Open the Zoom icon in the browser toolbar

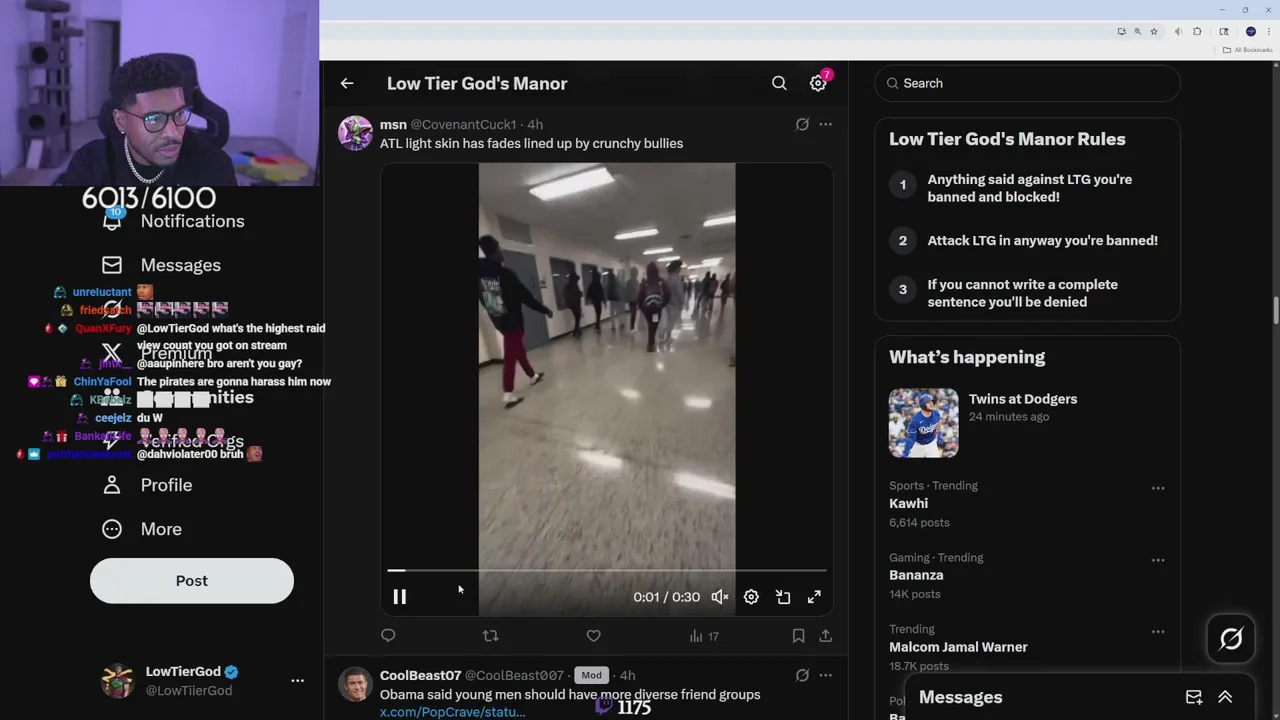click(1137, 31)
